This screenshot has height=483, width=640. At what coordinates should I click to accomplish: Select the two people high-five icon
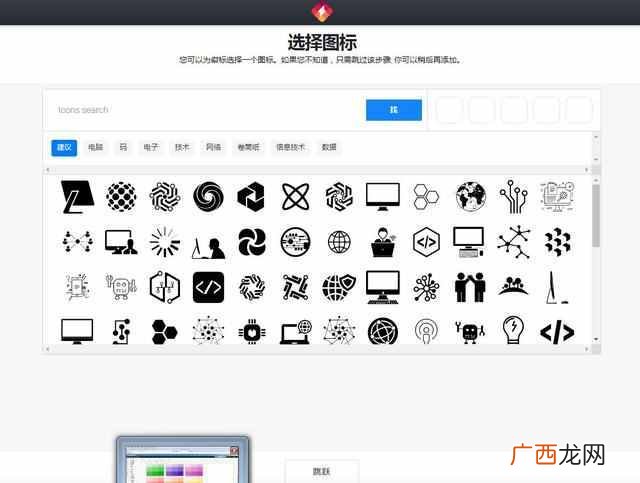[x=470, y=287]
